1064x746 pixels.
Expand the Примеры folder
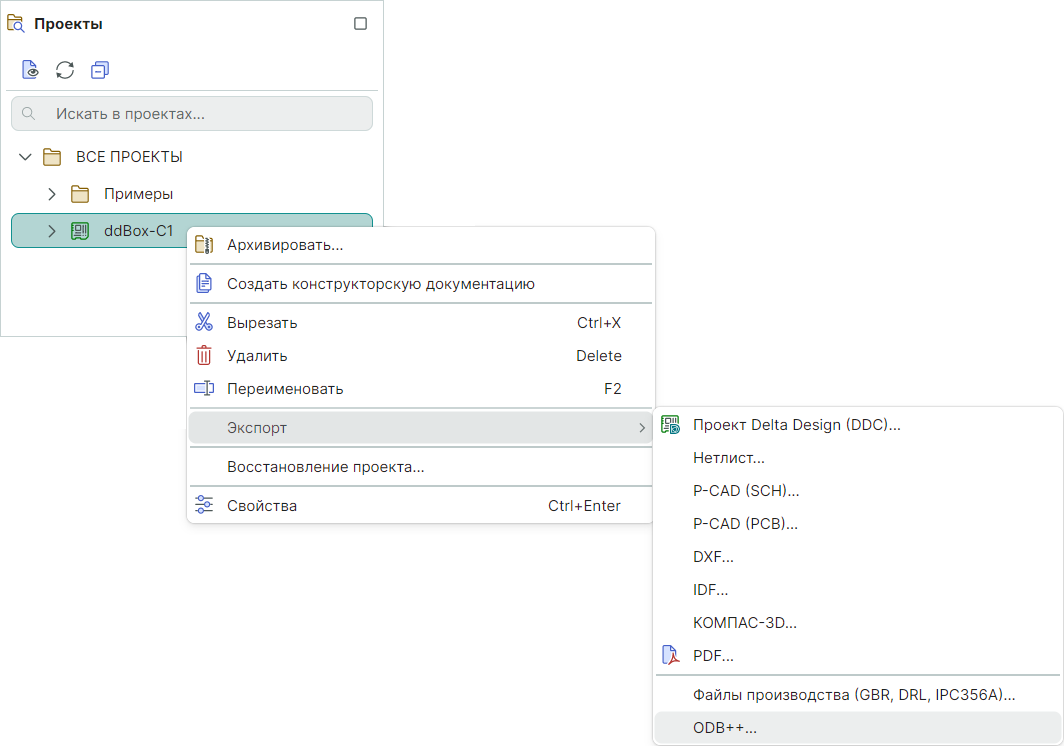(52, 194)
